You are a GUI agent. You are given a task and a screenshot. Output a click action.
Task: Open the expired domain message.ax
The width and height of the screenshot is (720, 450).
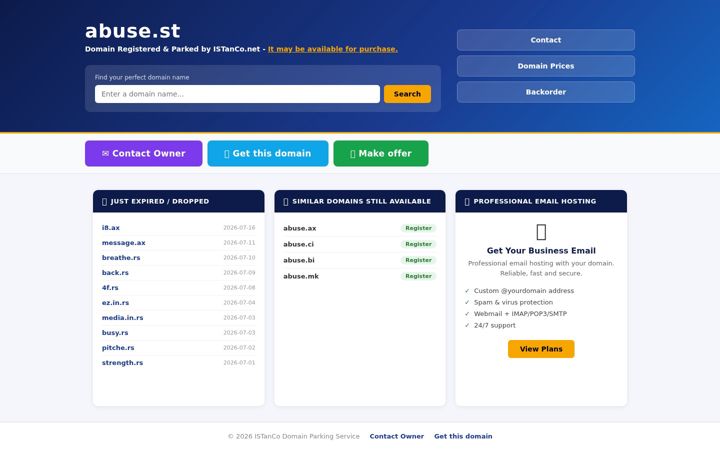(124, 242)
